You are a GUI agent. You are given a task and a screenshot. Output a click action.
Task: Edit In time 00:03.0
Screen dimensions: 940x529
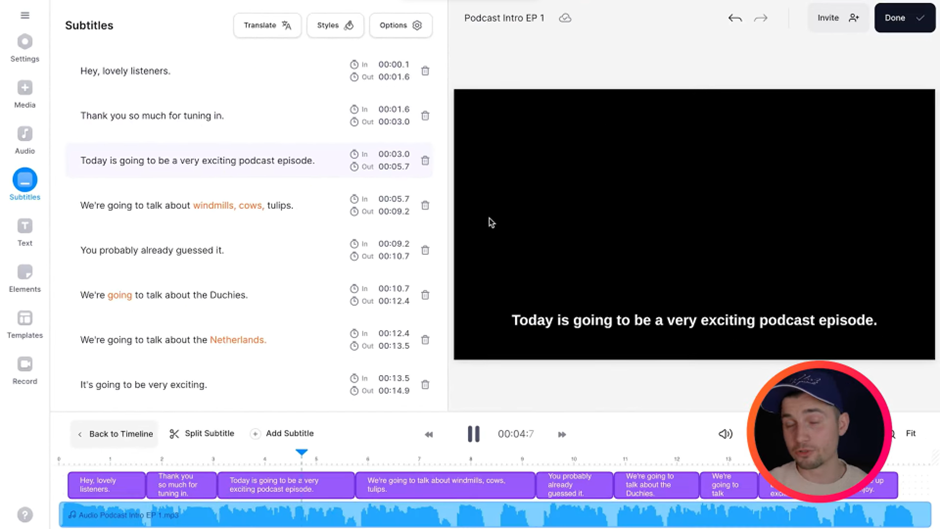pyautogui.click(x=394, y=154)
